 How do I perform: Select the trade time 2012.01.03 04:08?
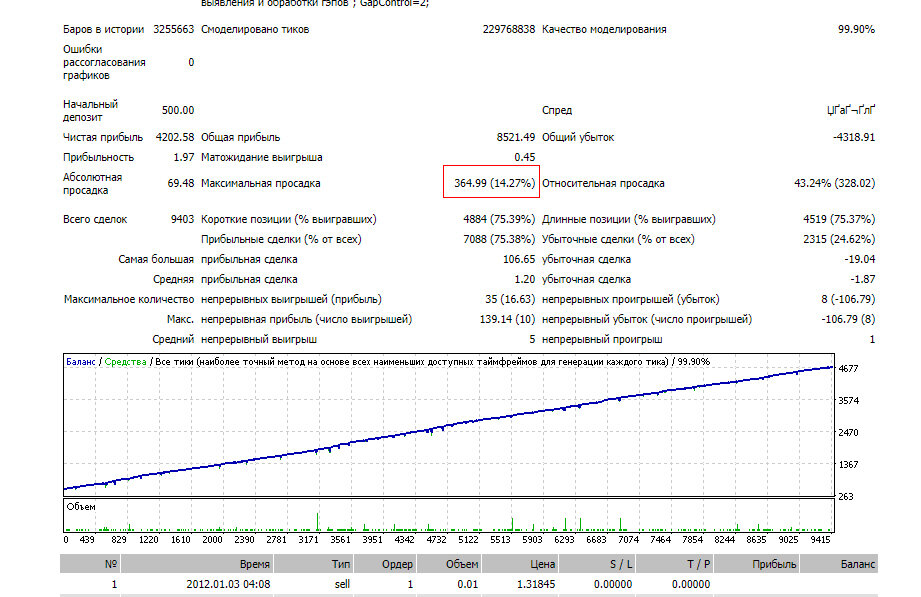click(228, 585)
